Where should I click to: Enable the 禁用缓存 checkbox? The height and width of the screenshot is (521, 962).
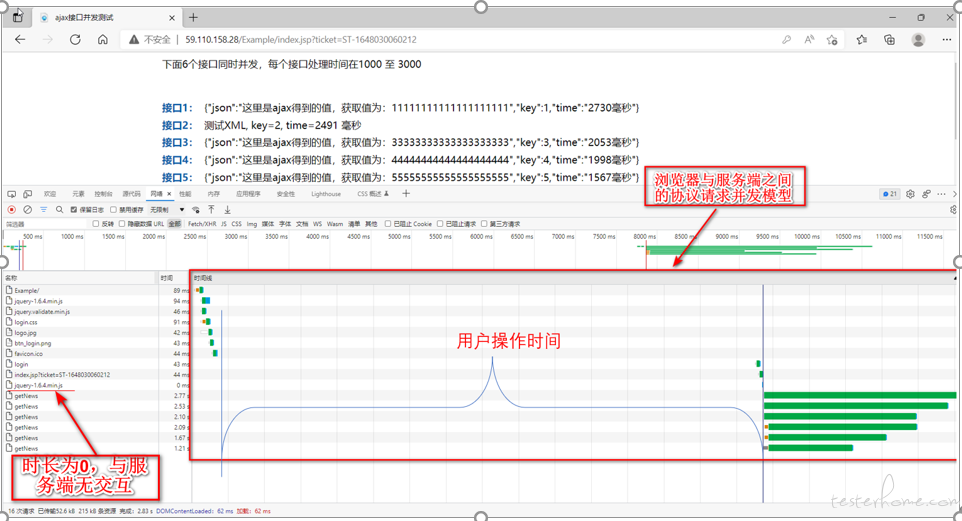(x=113, y=210)
